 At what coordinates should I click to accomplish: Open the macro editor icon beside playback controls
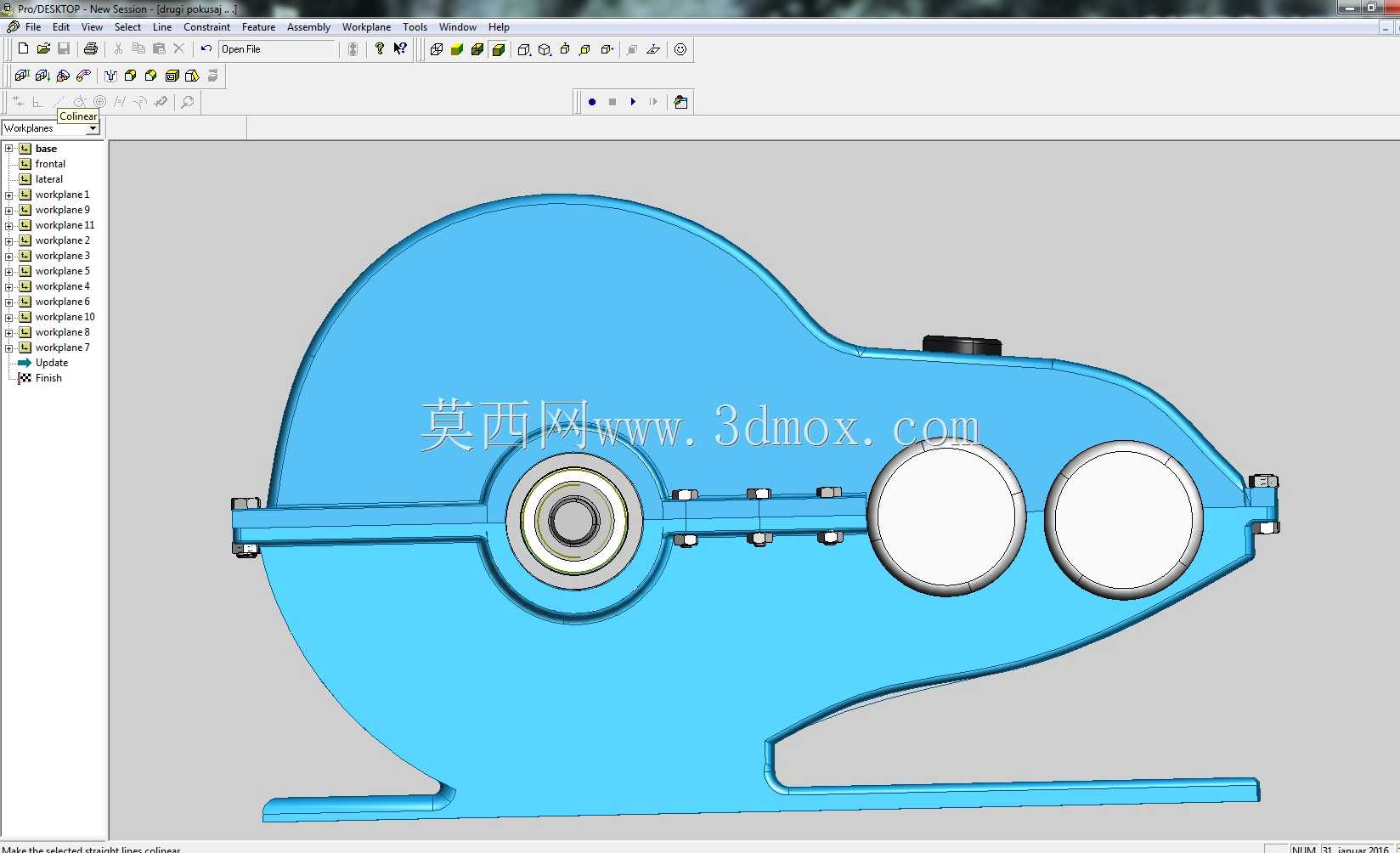(680, 102)
